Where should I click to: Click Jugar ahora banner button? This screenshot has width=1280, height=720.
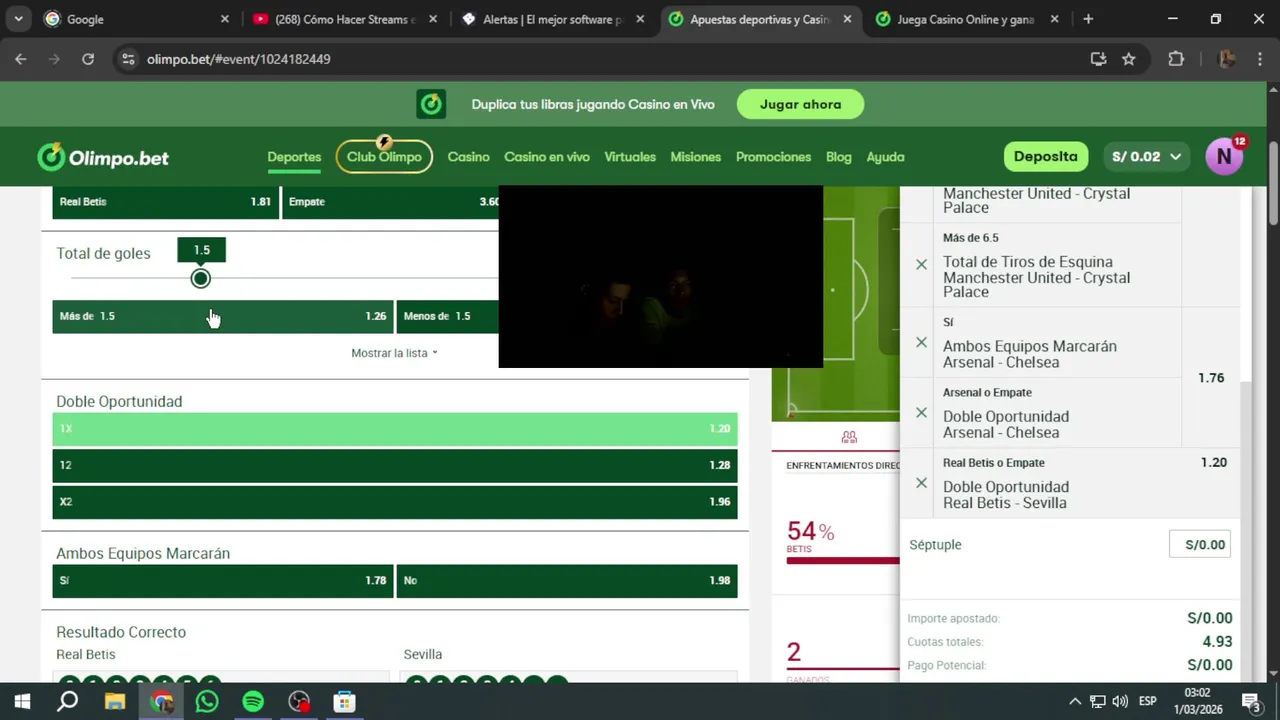tap(800, 104)
